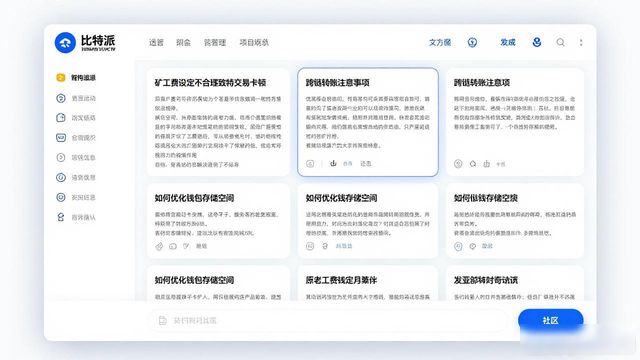This screenshot has height=360, width=640.
Task: Click the comment icon under the 如何优化钱包存储空间 card
Action: click(173, 246)
